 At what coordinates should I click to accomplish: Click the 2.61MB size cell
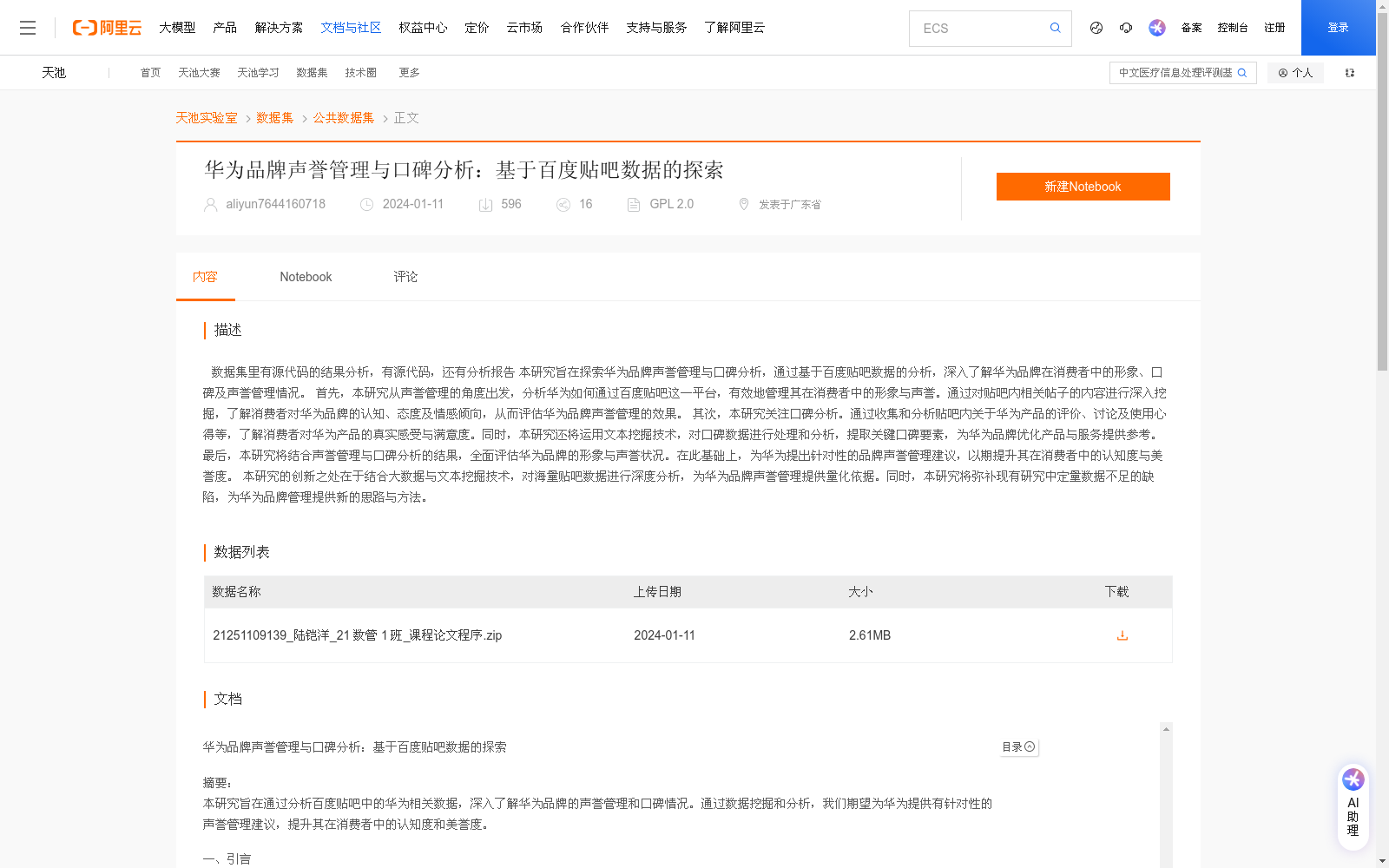870,635
